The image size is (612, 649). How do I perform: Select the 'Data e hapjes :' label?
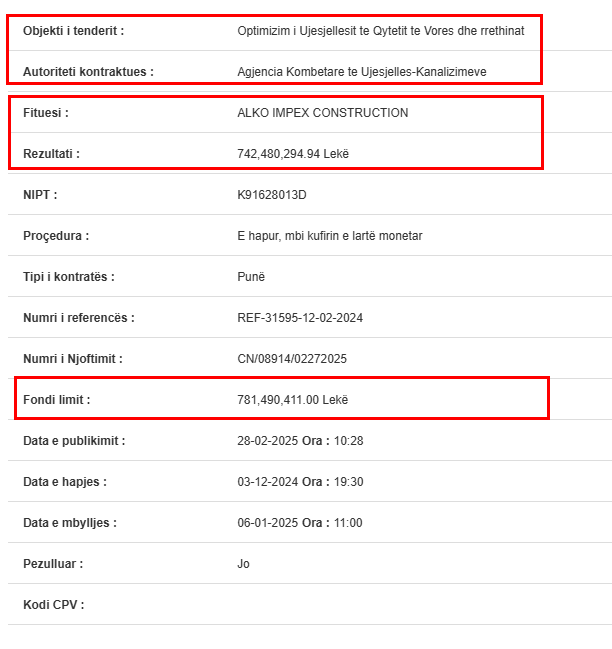pyautogui.click(x=65, y=482)
